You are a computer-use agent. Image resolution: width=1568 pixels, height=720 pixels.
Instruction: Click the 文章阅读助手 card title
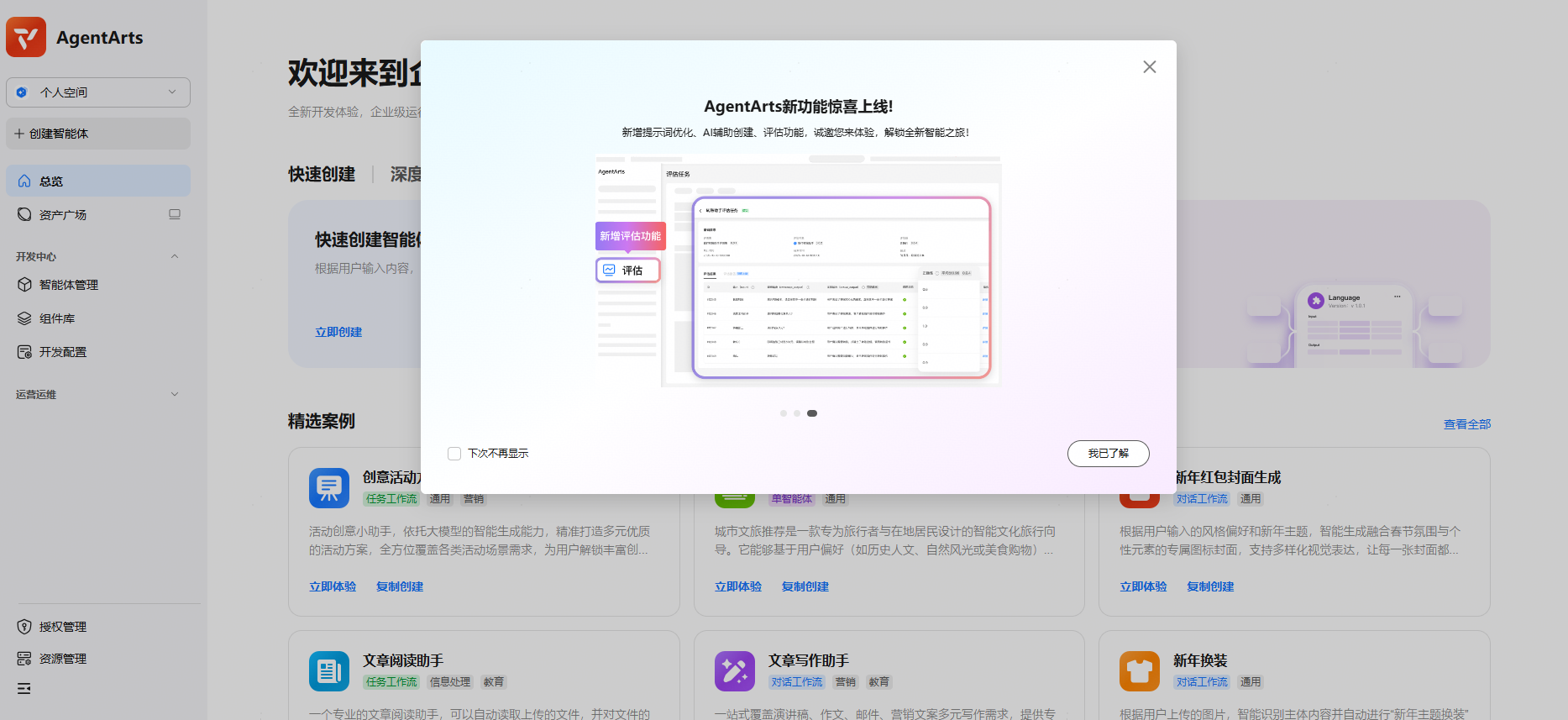403,660
